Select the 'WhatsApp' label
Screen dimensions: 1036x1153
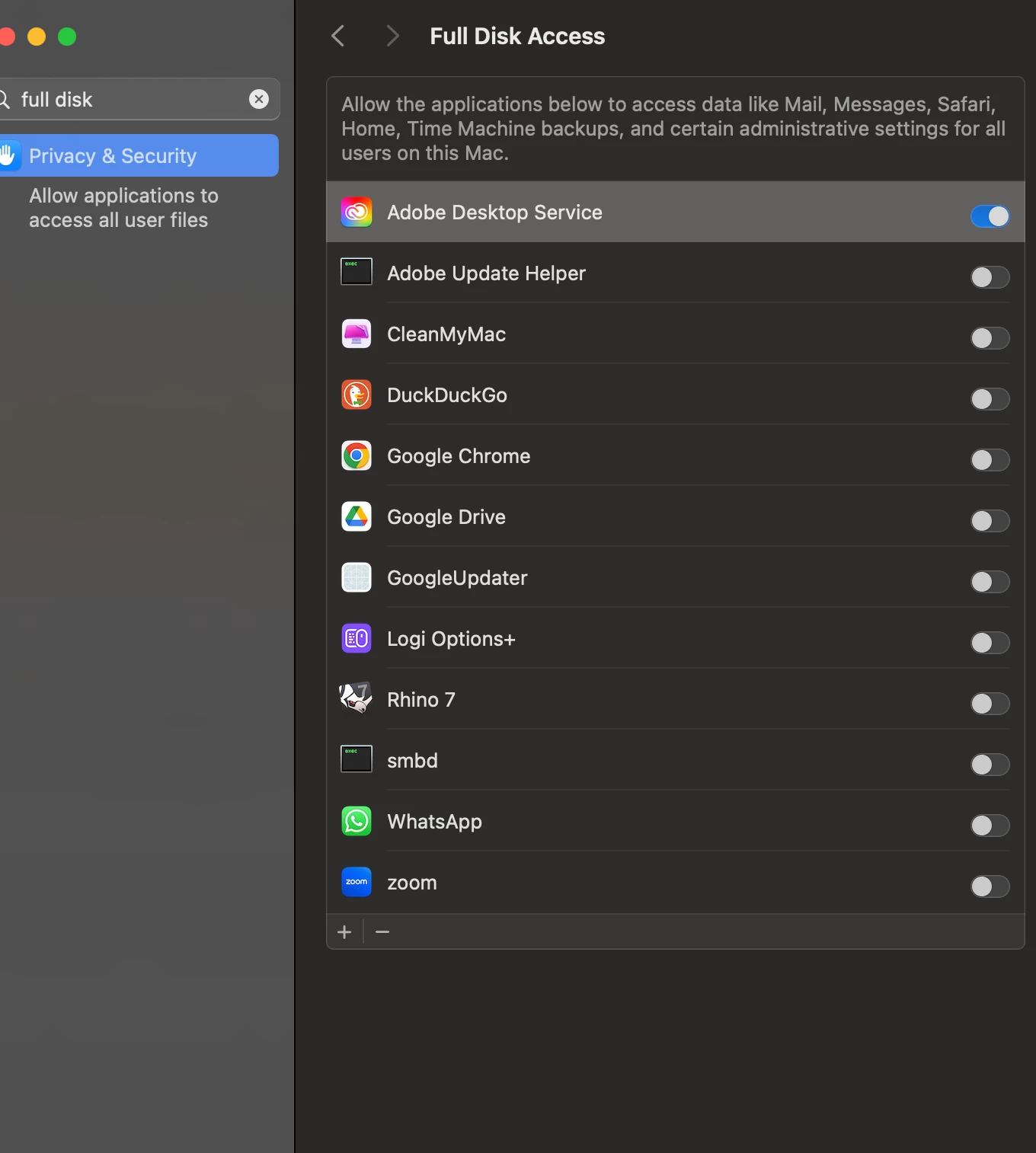(x=434, y=822)
